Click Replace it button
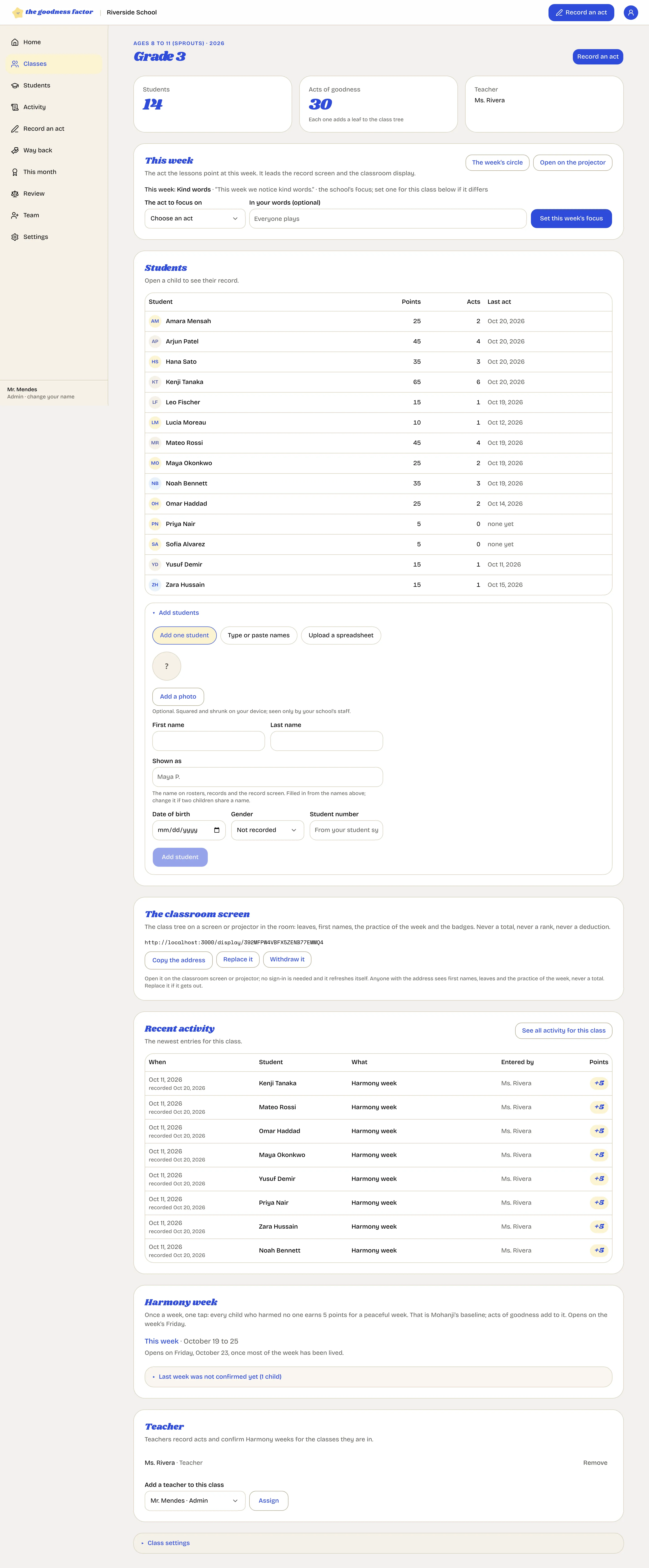 pyautogui.click(x=238, y=959)
